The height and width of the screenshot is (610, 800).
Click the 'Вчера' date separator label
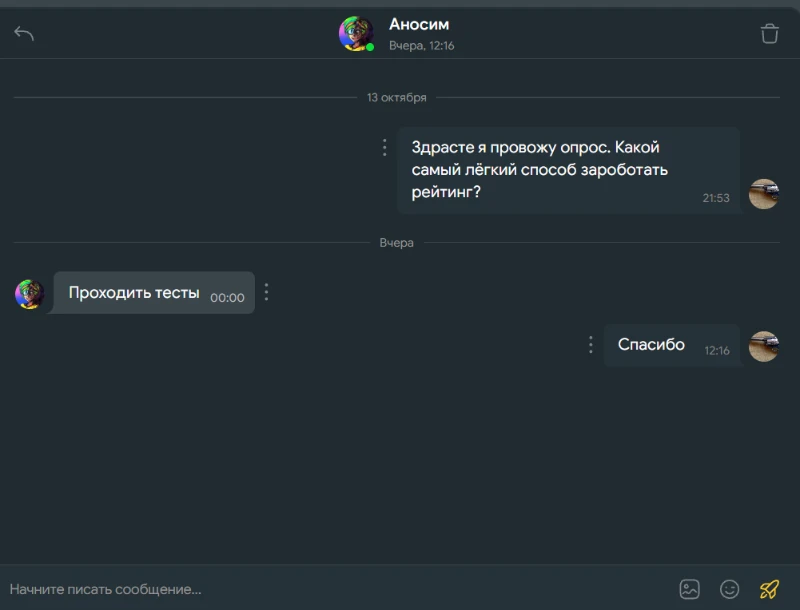396,243
